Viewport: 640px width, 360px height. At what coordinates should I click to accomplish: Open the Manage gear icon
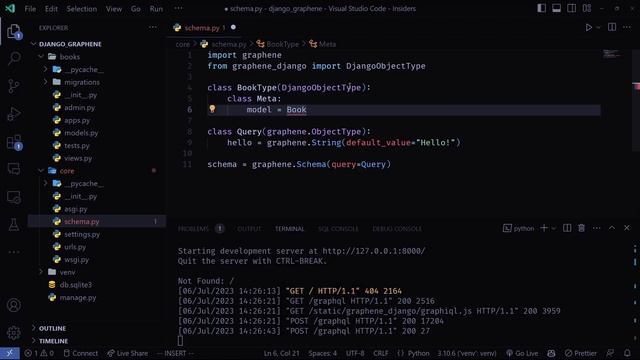[x=14, y=333]
